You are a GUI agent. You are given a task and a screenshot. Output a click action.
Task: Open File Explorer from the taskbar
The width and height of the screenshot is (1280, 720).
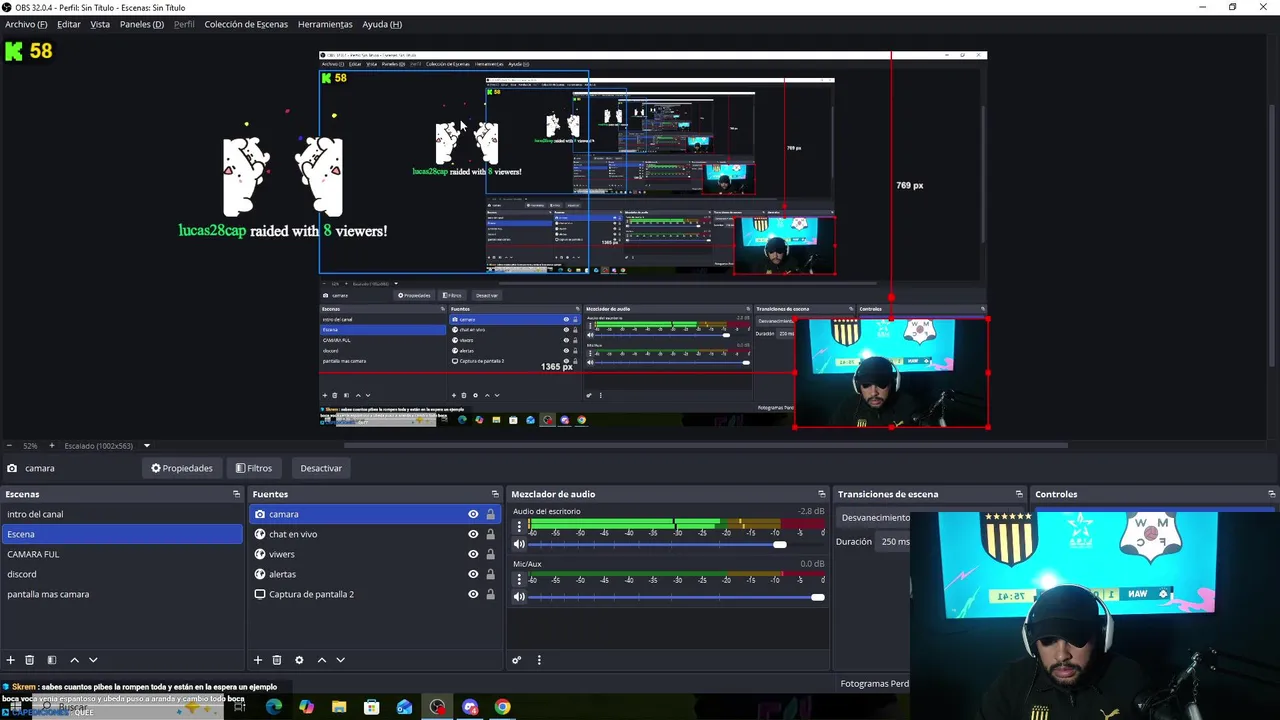tap(339, 707)
